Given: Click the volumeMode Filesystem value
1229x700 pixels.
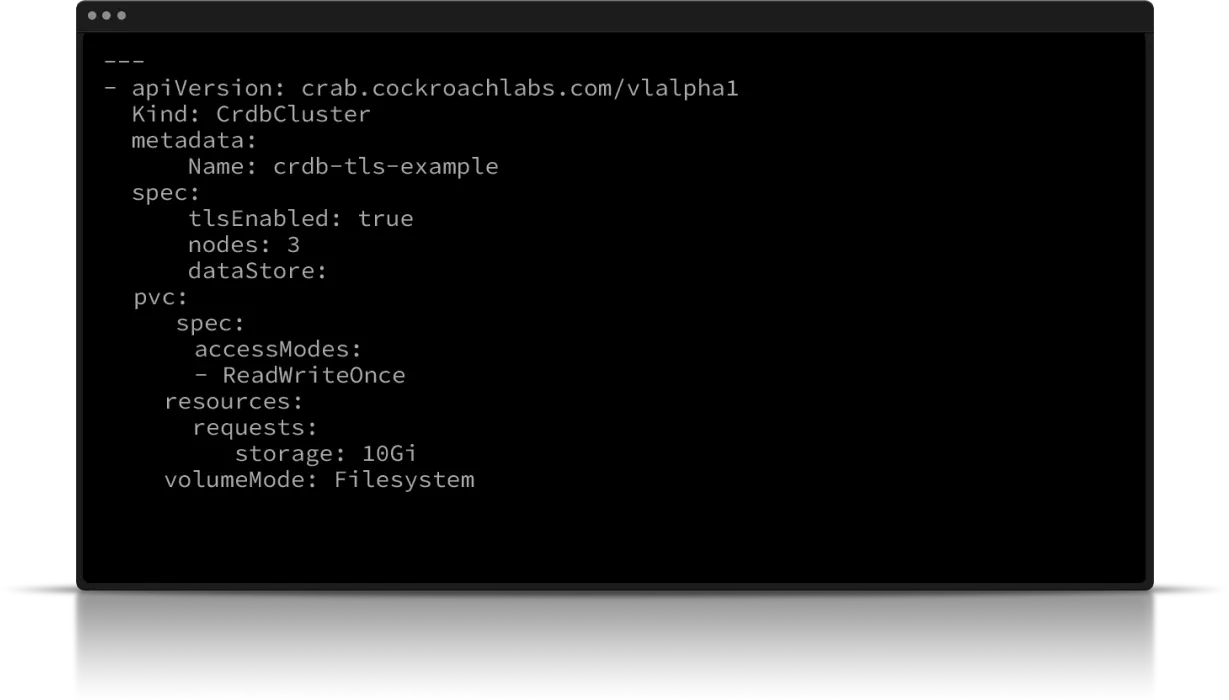Looking at the screenshot, I should (404, 479).
